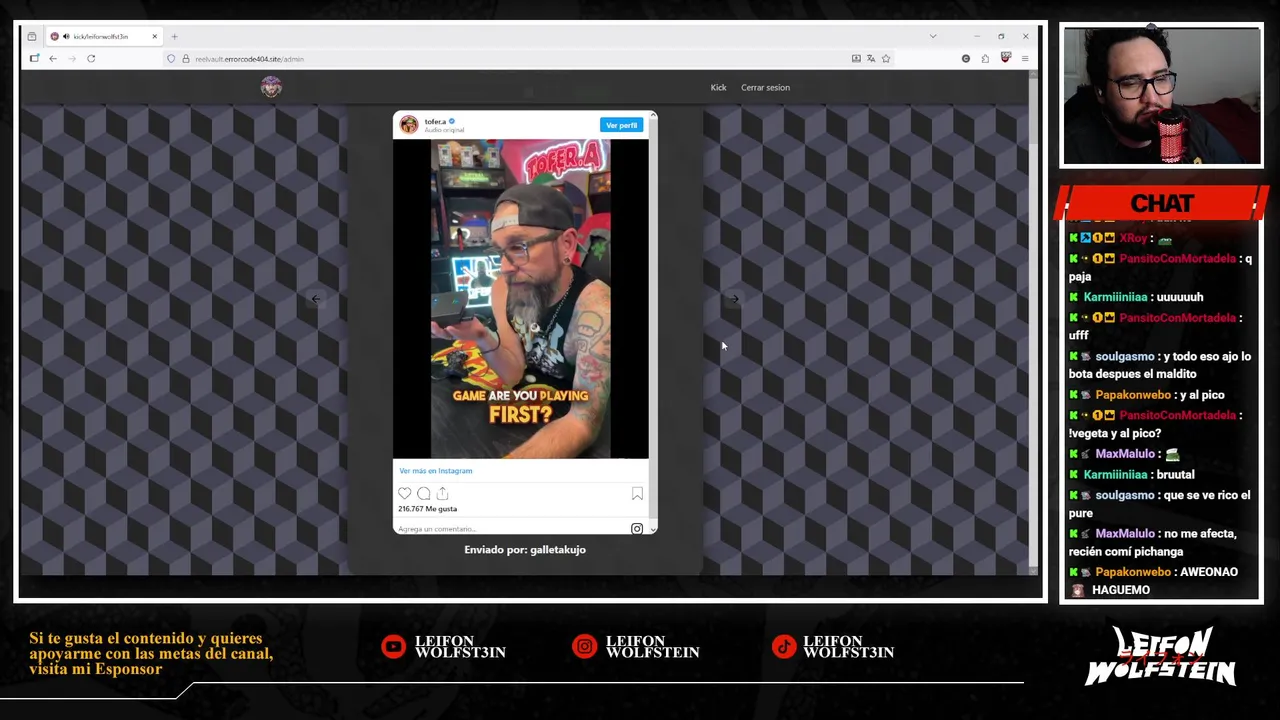Mute the tab via speaker icon
Screen dimensions: 1280x720
point(66,36)
